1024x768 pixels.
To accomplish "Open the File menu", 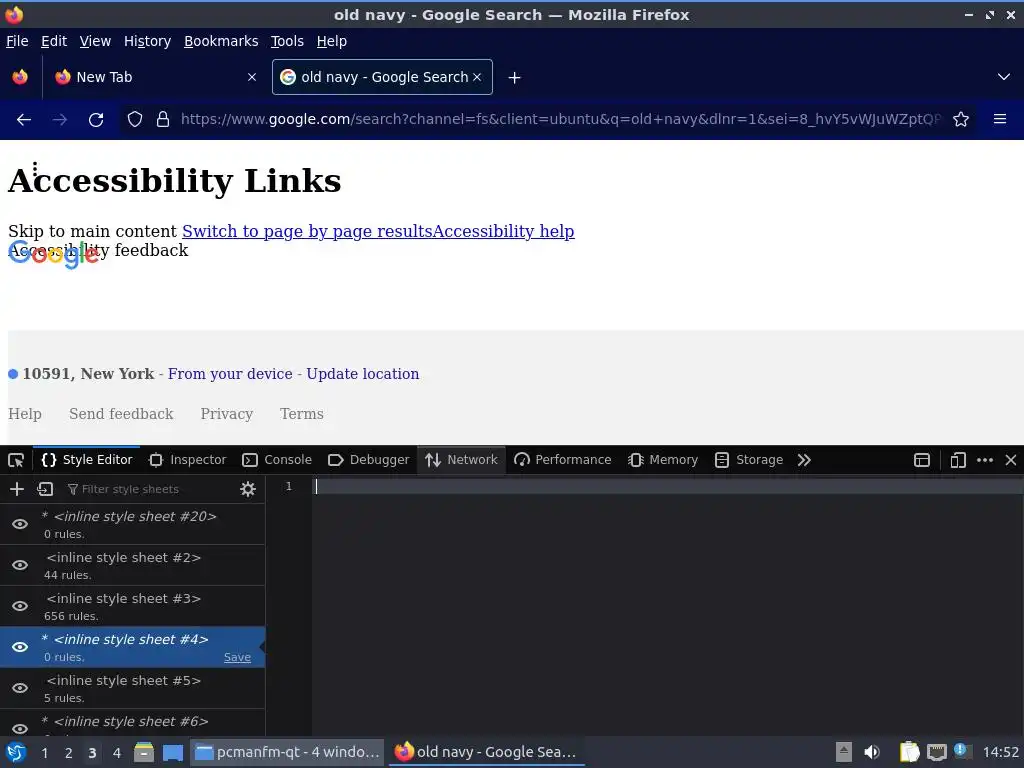I will point(17,41).
